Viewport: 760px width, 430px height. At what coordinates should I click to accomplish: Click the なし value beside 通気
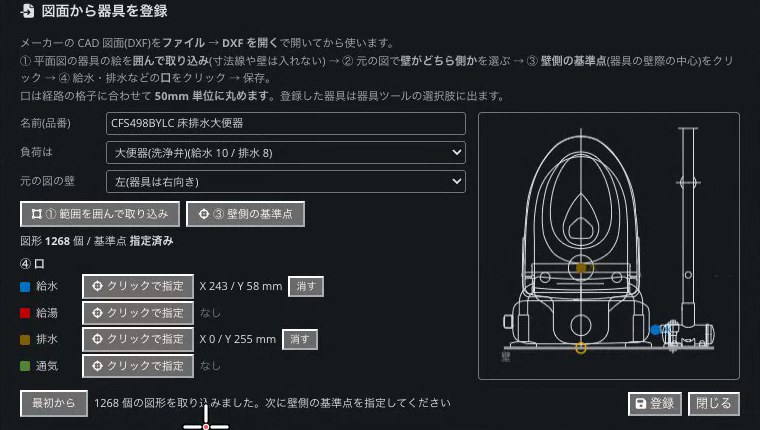point(210,366)
